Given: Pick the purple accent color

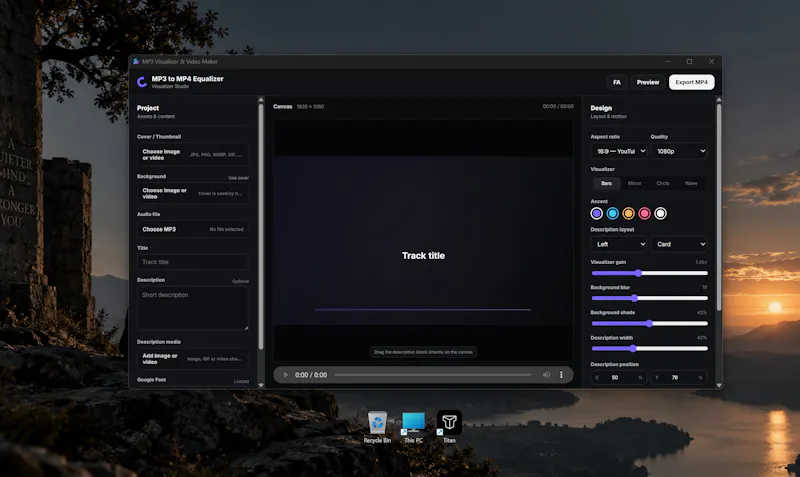Looking at the screenshot, I should pos(596,213).
